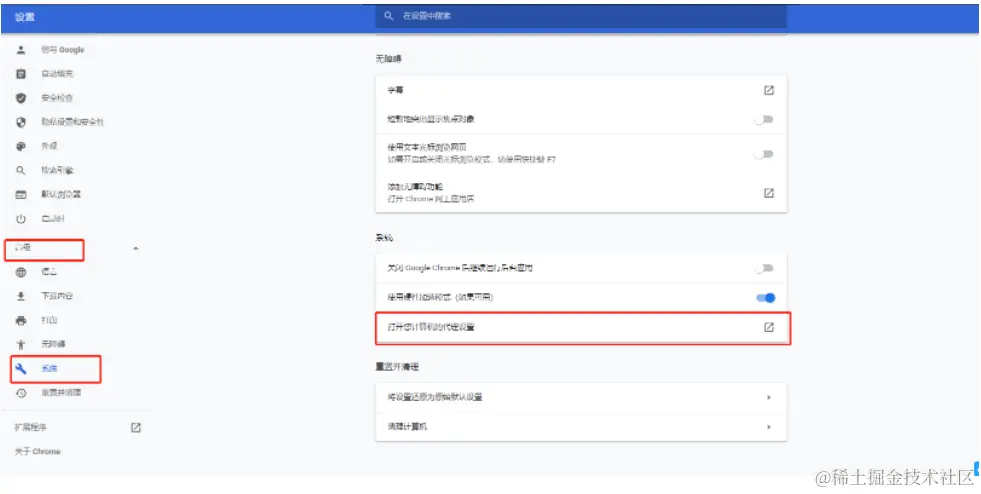Open Captions via its external-link icon
Image resolution: width=981 pixels, height=494 pixels.
tap(769, 90)
